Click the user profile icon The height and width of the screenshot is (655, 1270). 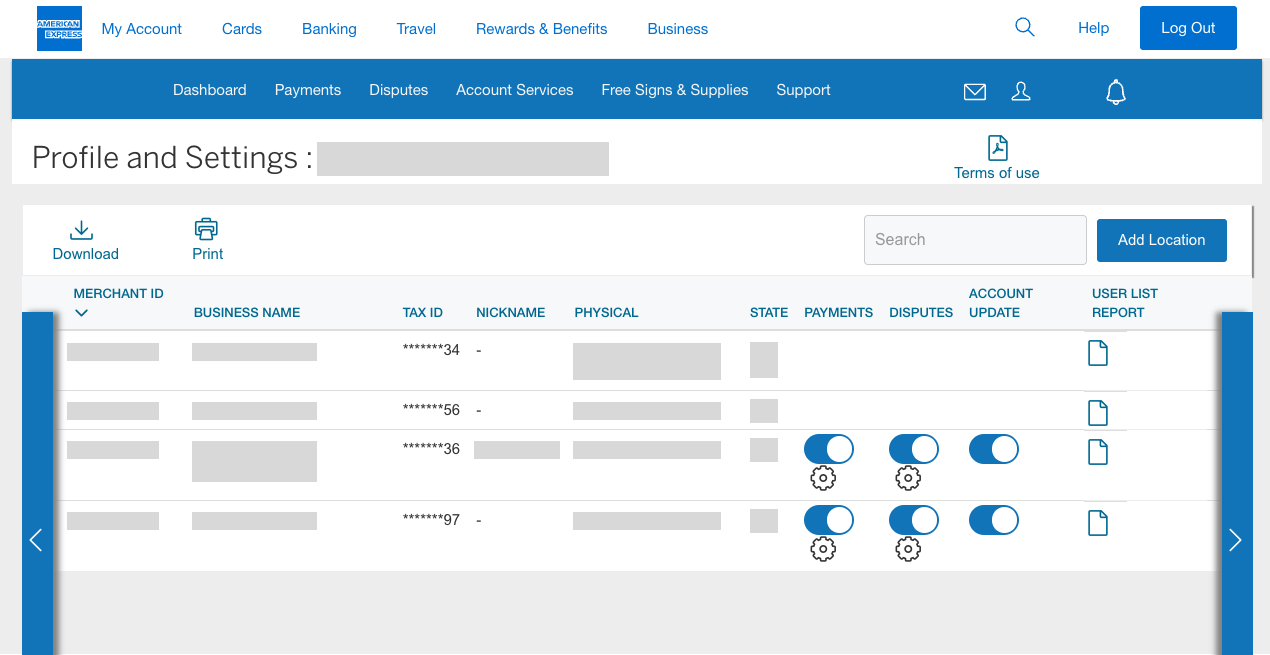click(x=1021, y=91)
